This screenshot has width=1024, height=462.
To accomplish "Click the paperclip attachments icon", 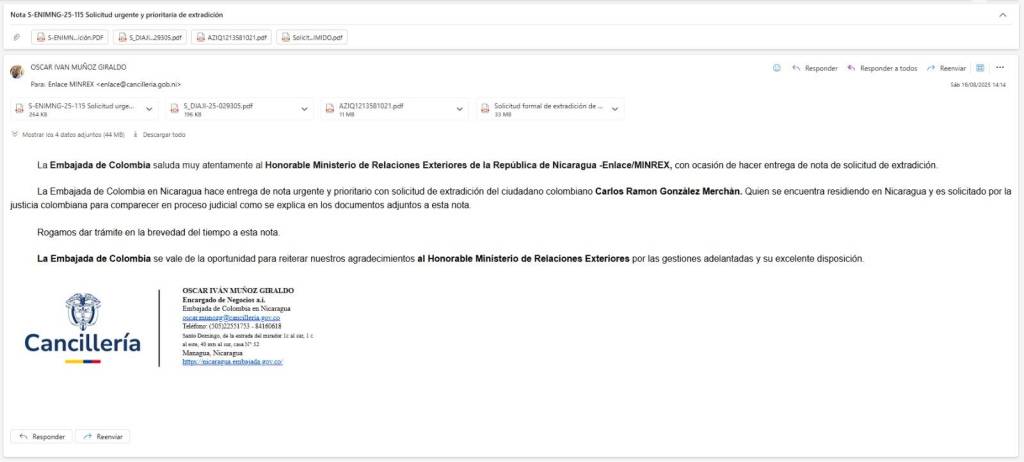I will tap(17, 38).
